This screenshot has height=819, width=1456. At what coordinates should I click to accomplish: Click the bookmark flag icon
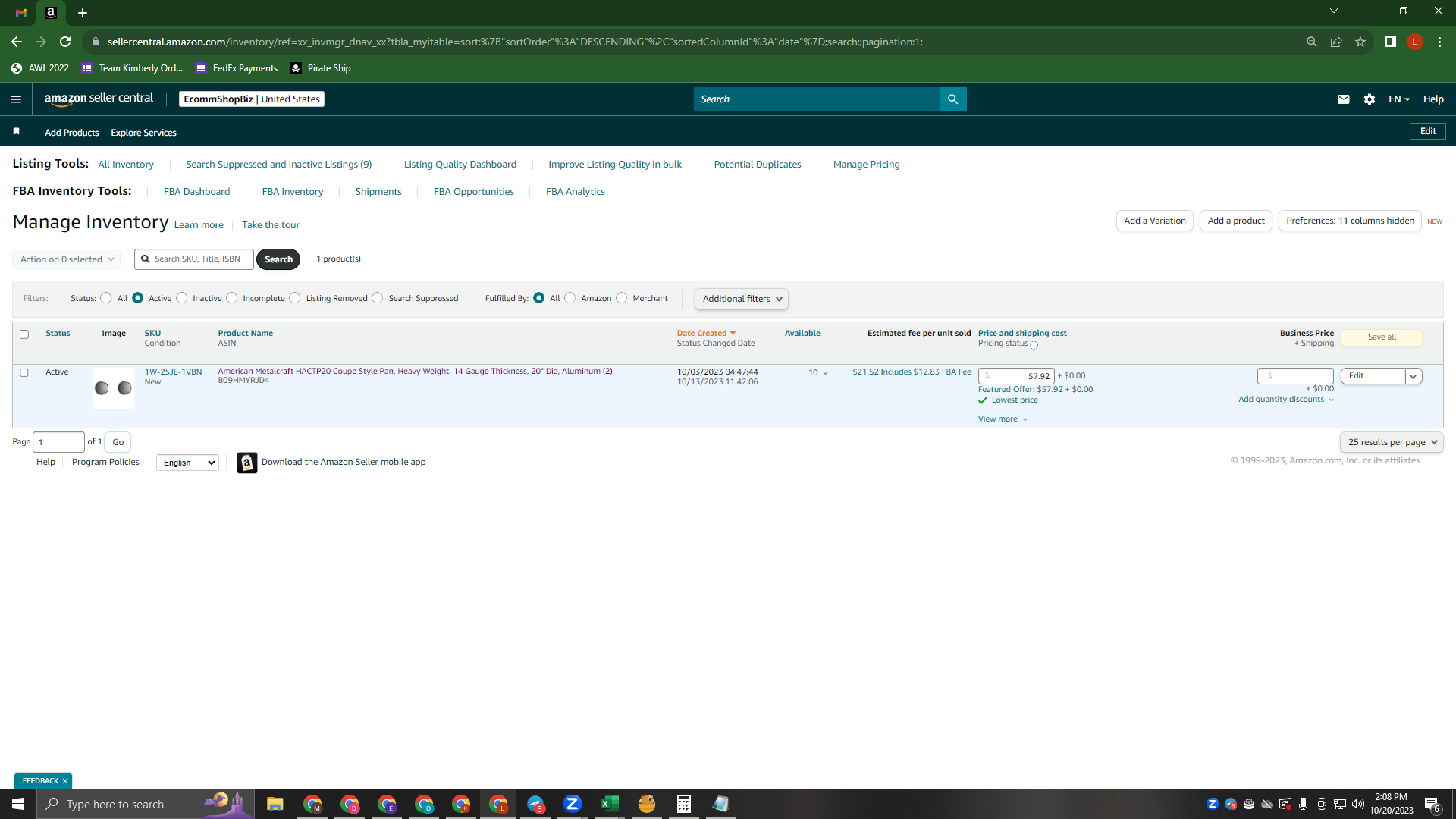pyautogui.click(x=16, y=132)
